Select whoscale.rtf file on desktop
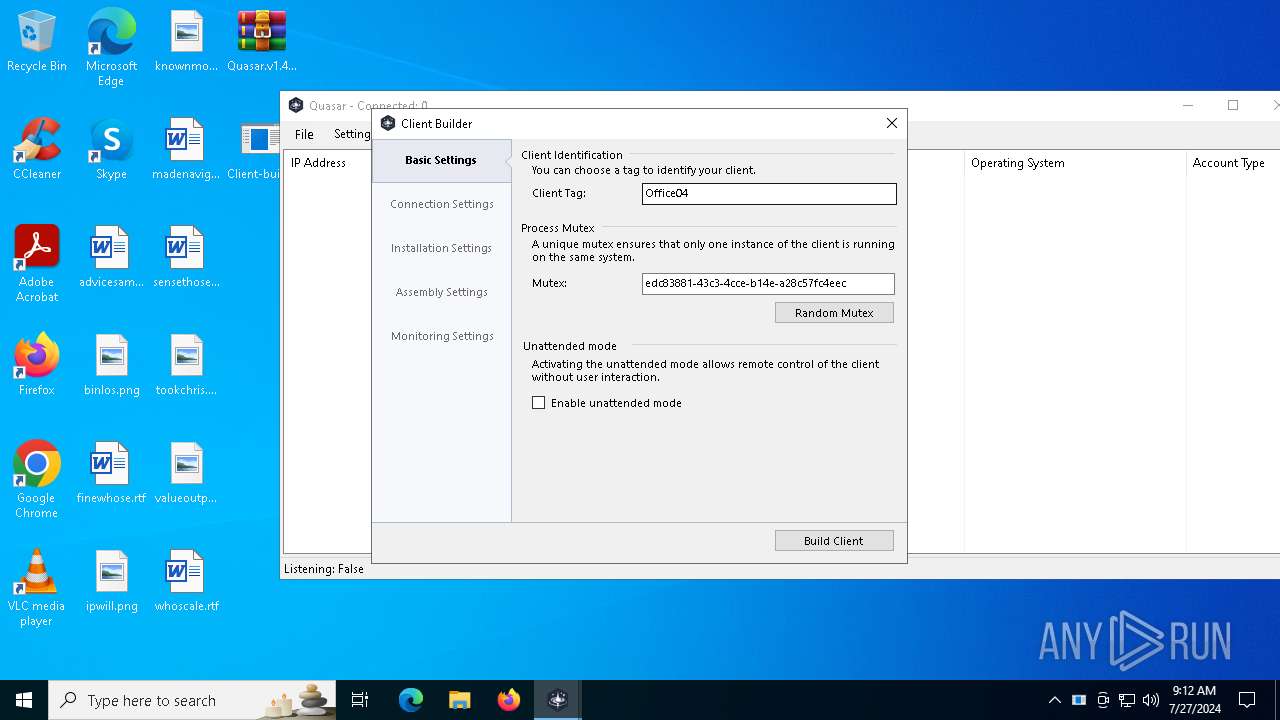Image resolution: width=1280 pixels, height=720 pixels. point(186,582)
